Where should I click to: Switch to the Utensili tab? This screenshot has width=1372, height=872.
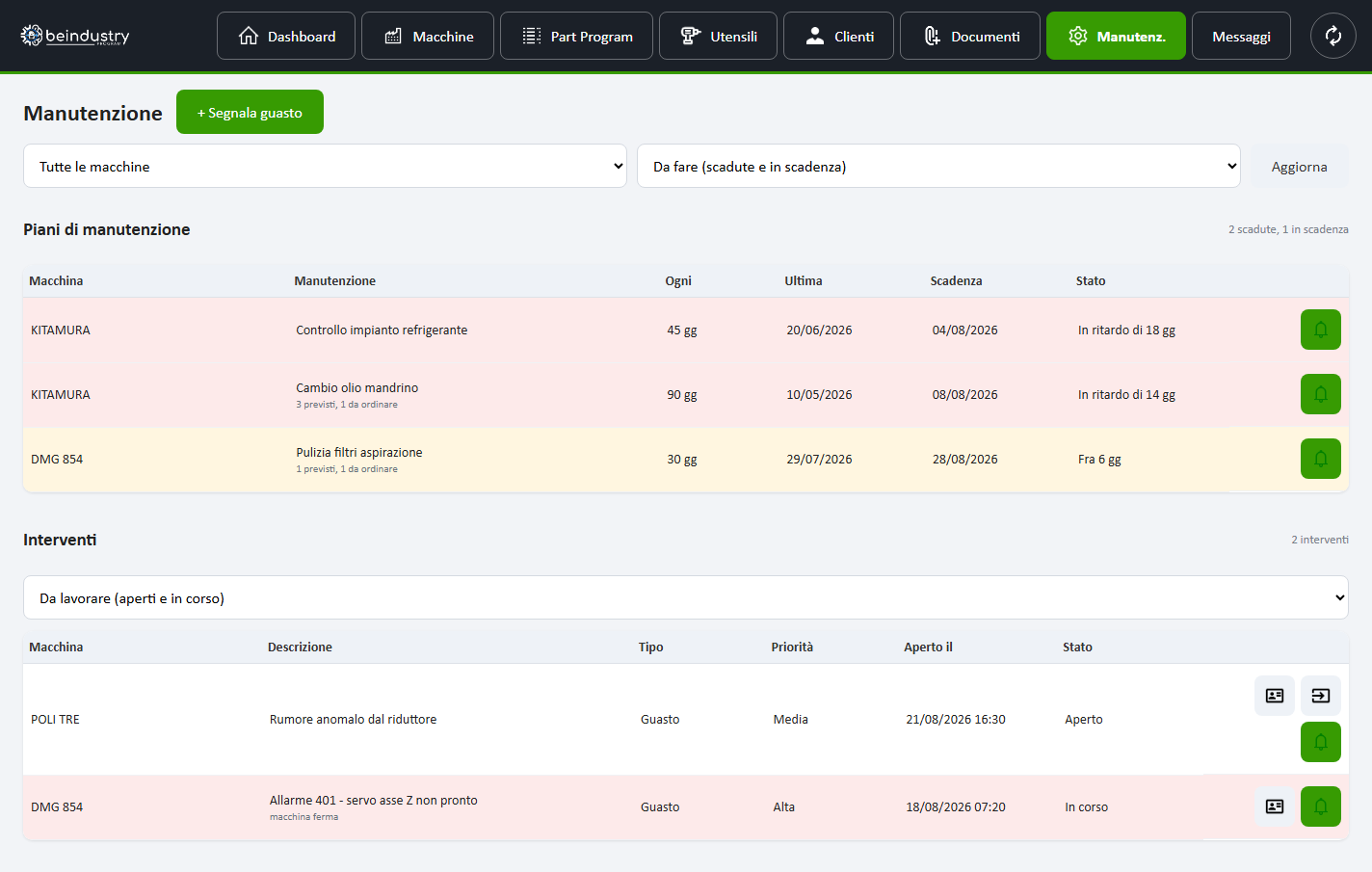coord(718,36)
